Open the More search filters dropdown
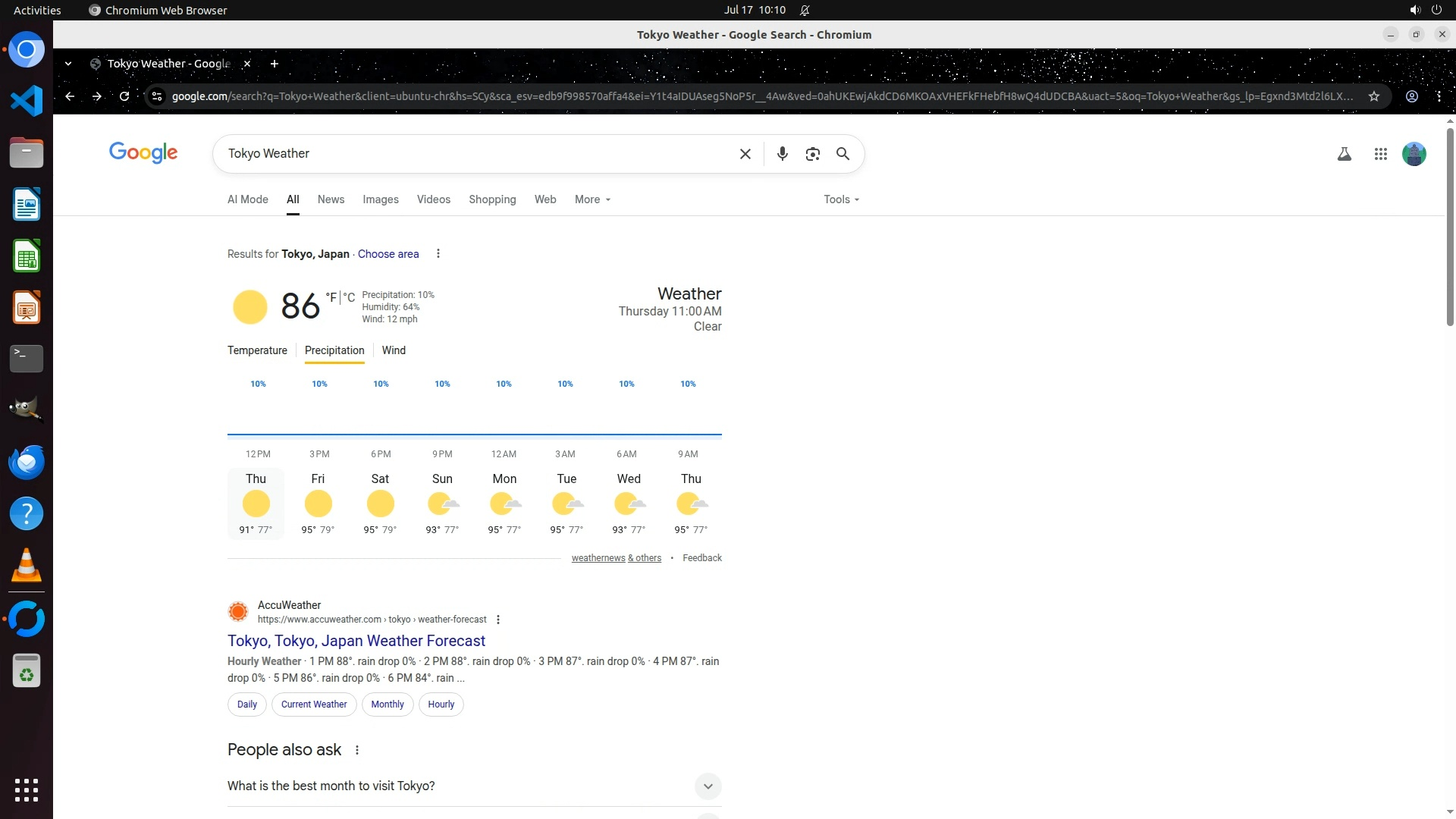This screenshot has height=819, width=1456. pyautogui.click(x=592, y=199)
